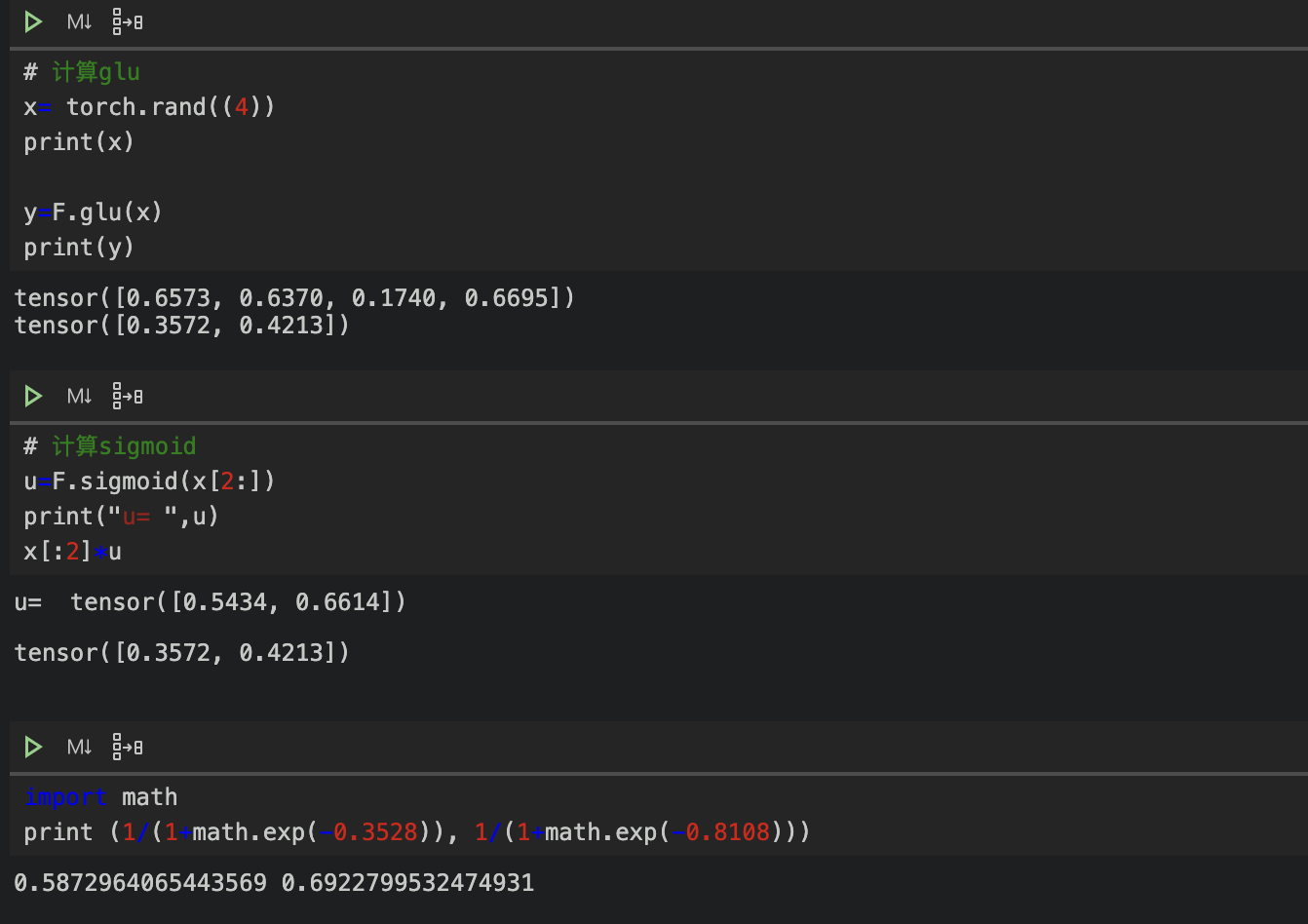Run the math import cell

pos(32,747)
